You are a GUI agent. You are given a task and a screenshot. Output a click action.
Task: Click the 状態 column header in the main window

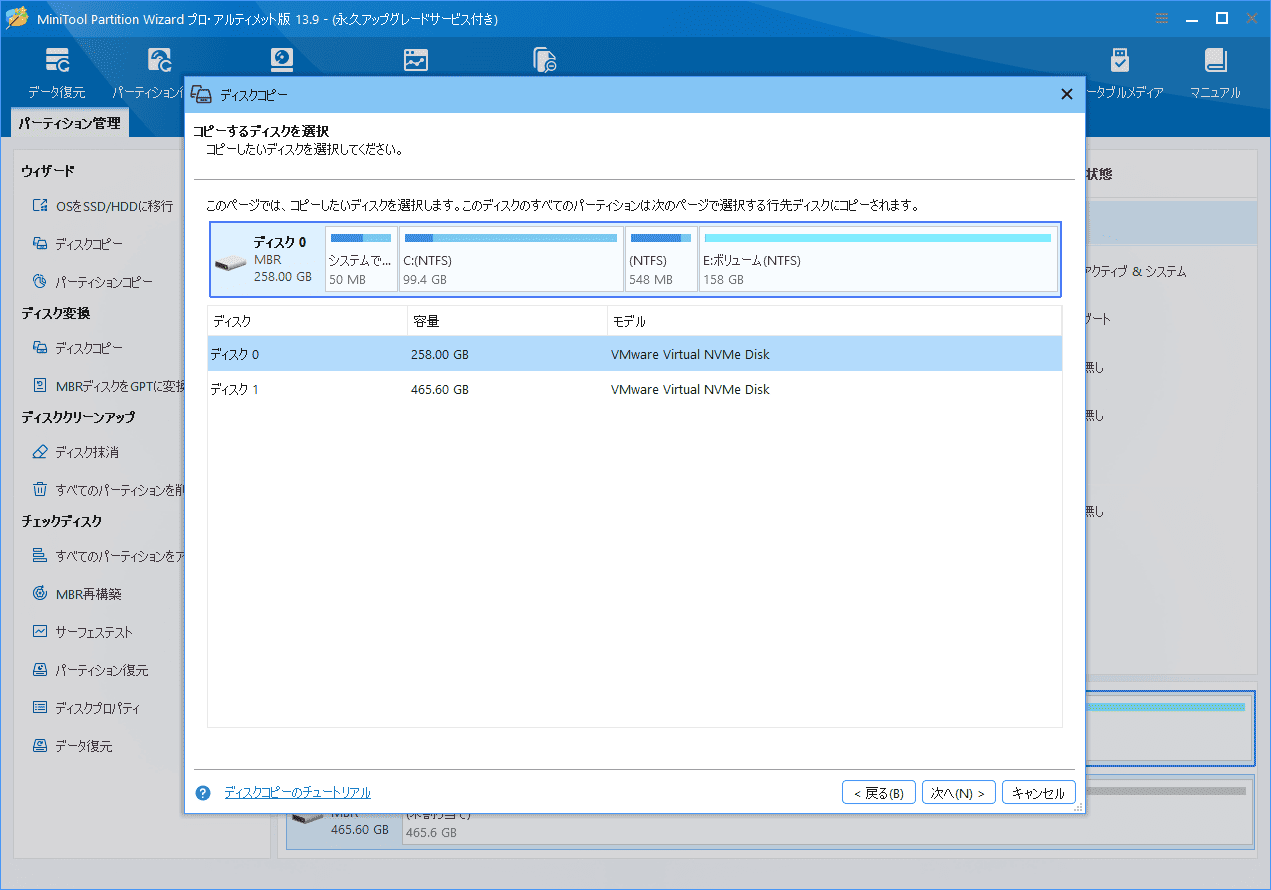(1098, 174)
